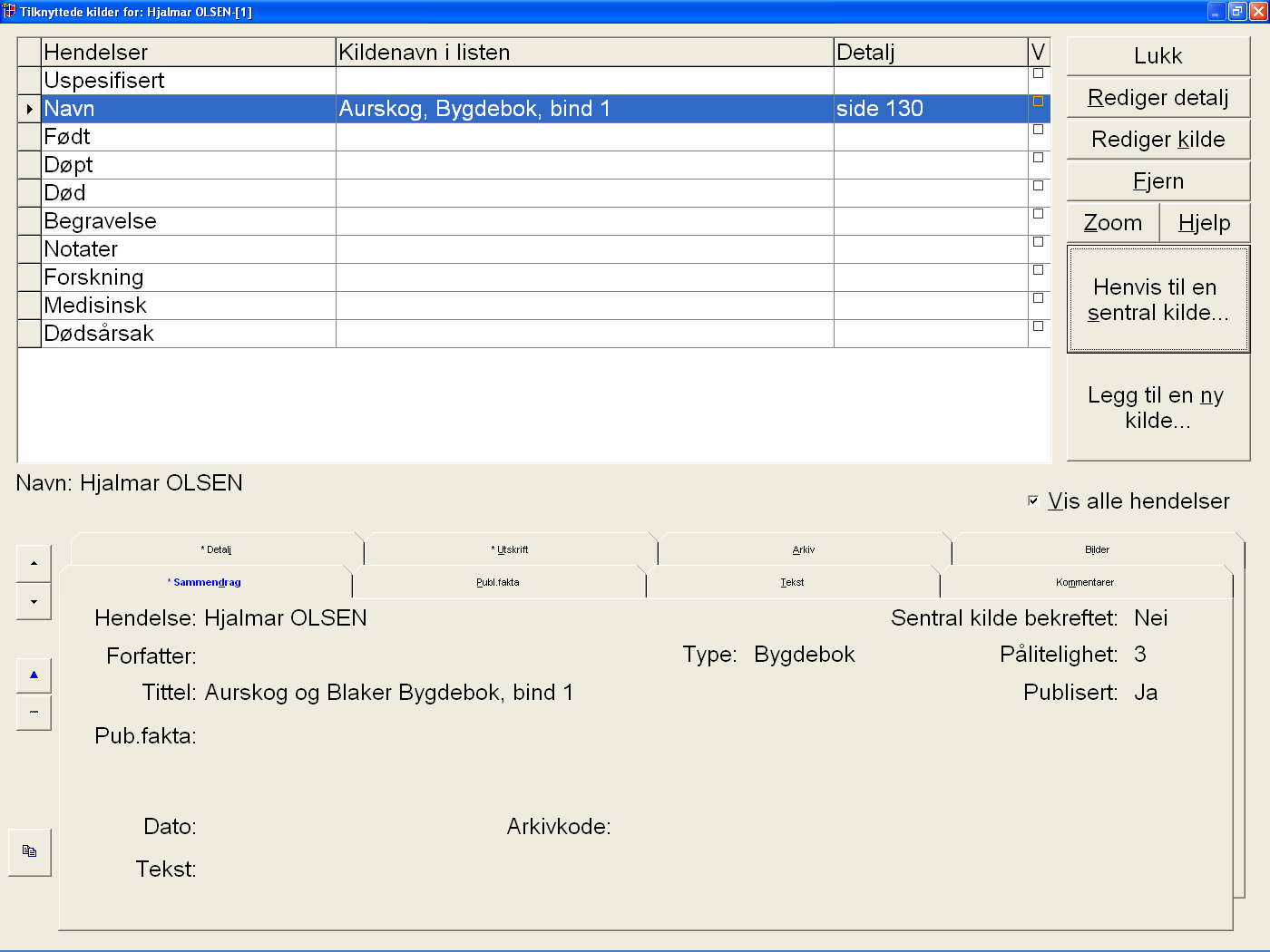Click 'Nei' beside Sentral kilde bekreftet
Image resolution: width=1270 pixels, height=952 pixels.
coord(1151,618)
